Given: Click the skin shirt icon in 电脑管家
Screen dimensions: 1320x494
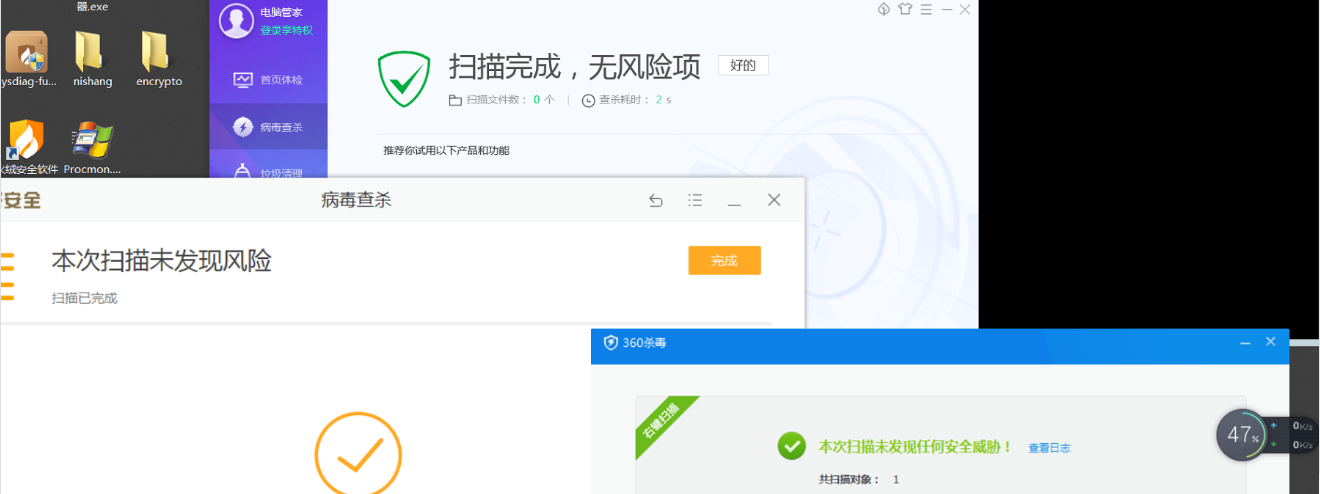Looking at the screenshot, I should tap(906, 9).
